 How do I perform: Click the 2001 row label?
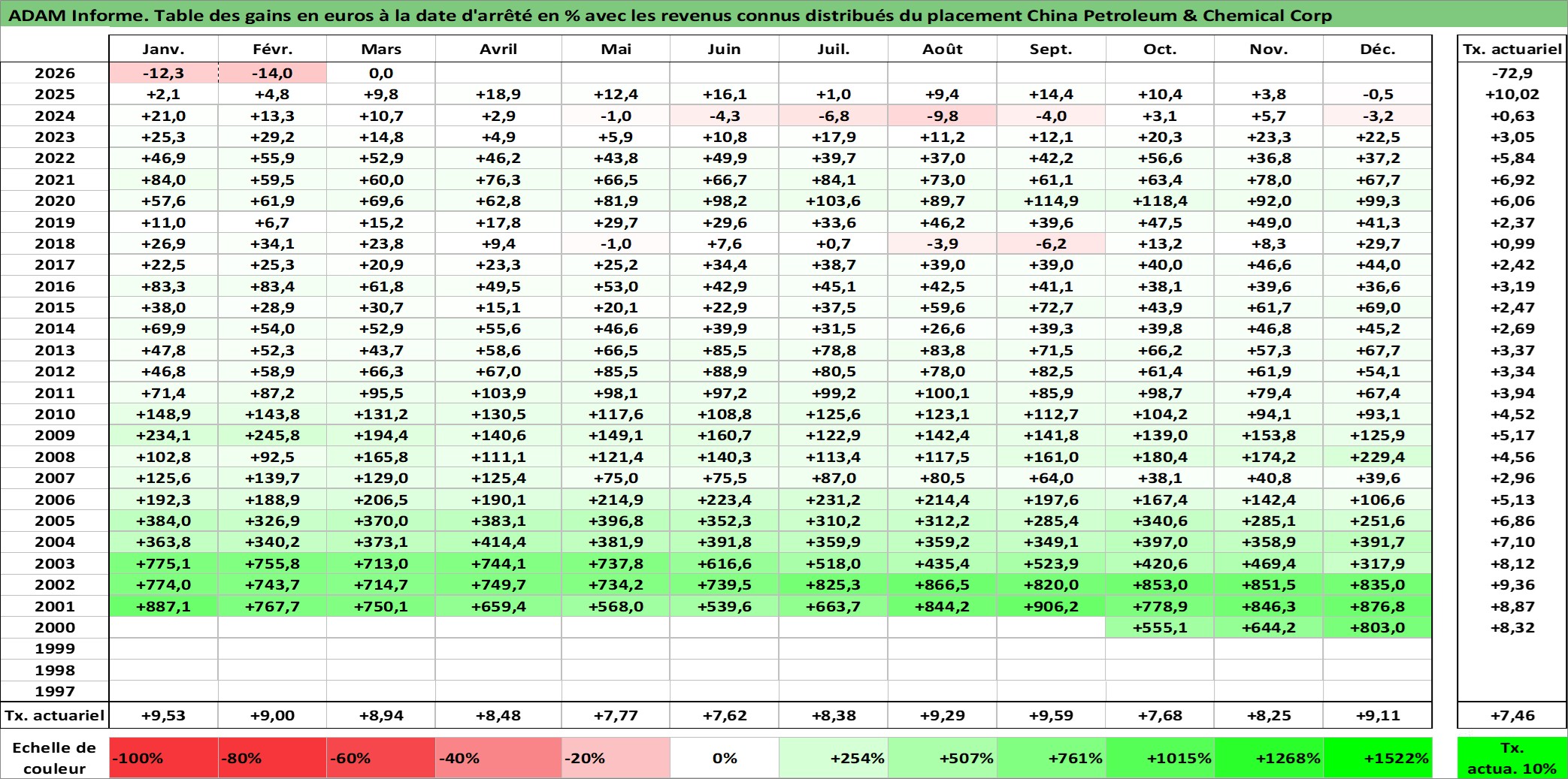pos(55,606)
